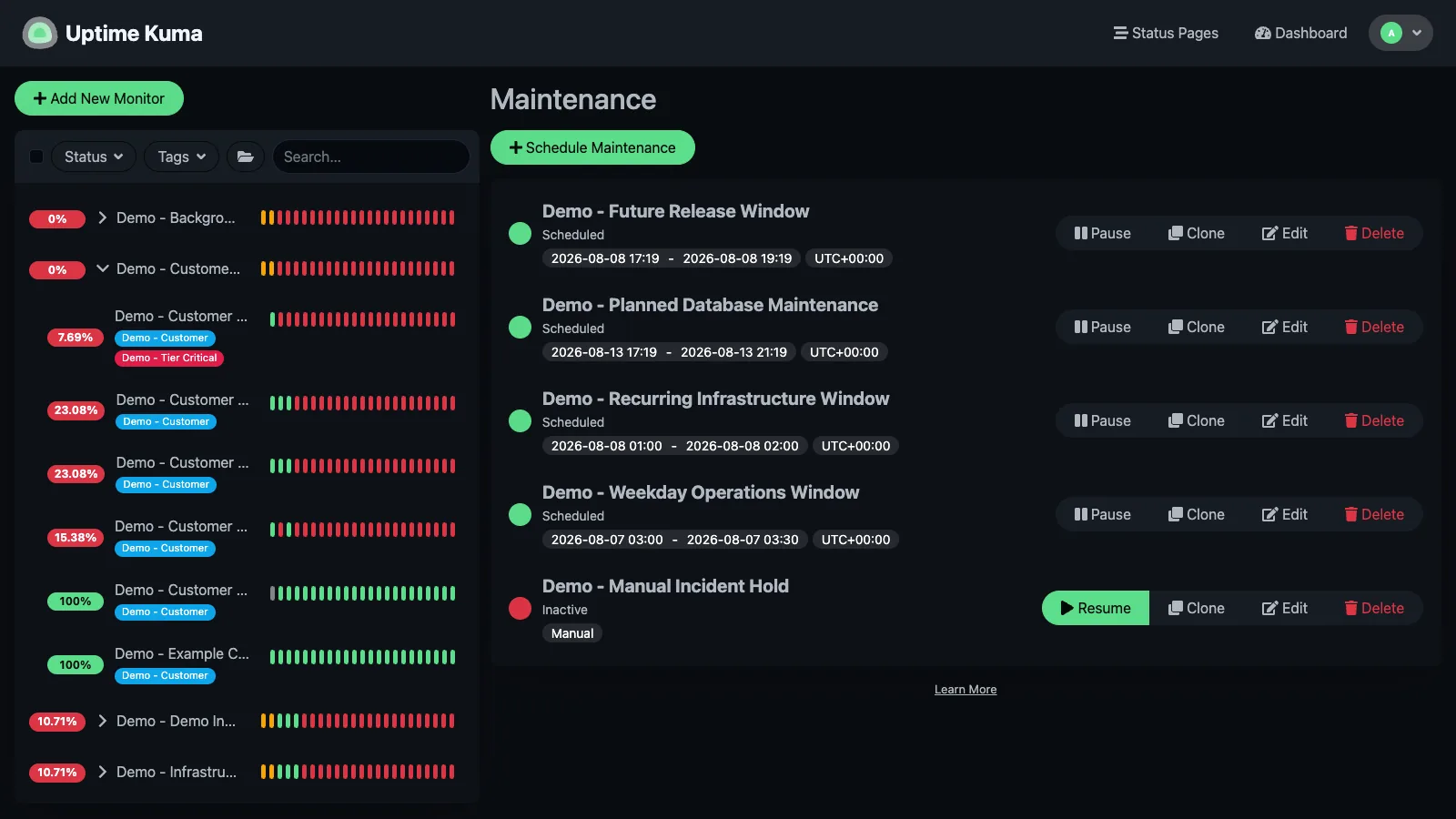The image size is (1456, 819).
Task: Expand the Demo - Infrastru... group
Action: [103, 772]
